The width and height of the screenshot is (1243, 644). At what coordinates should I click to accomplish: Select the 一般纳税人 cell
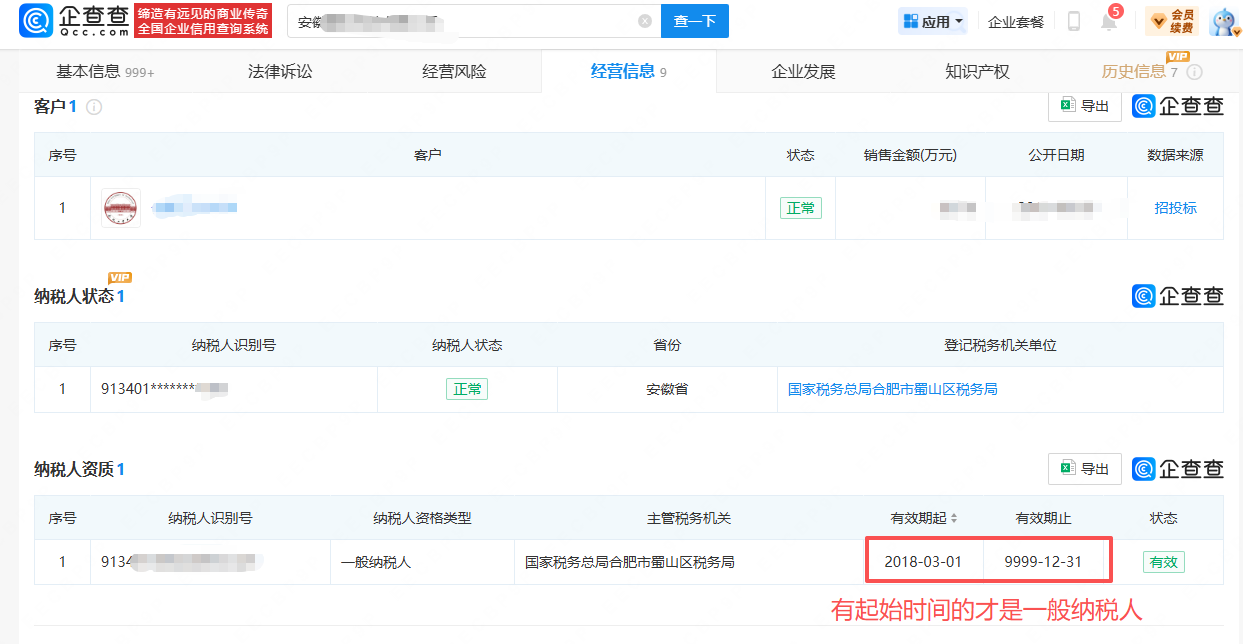422,562
